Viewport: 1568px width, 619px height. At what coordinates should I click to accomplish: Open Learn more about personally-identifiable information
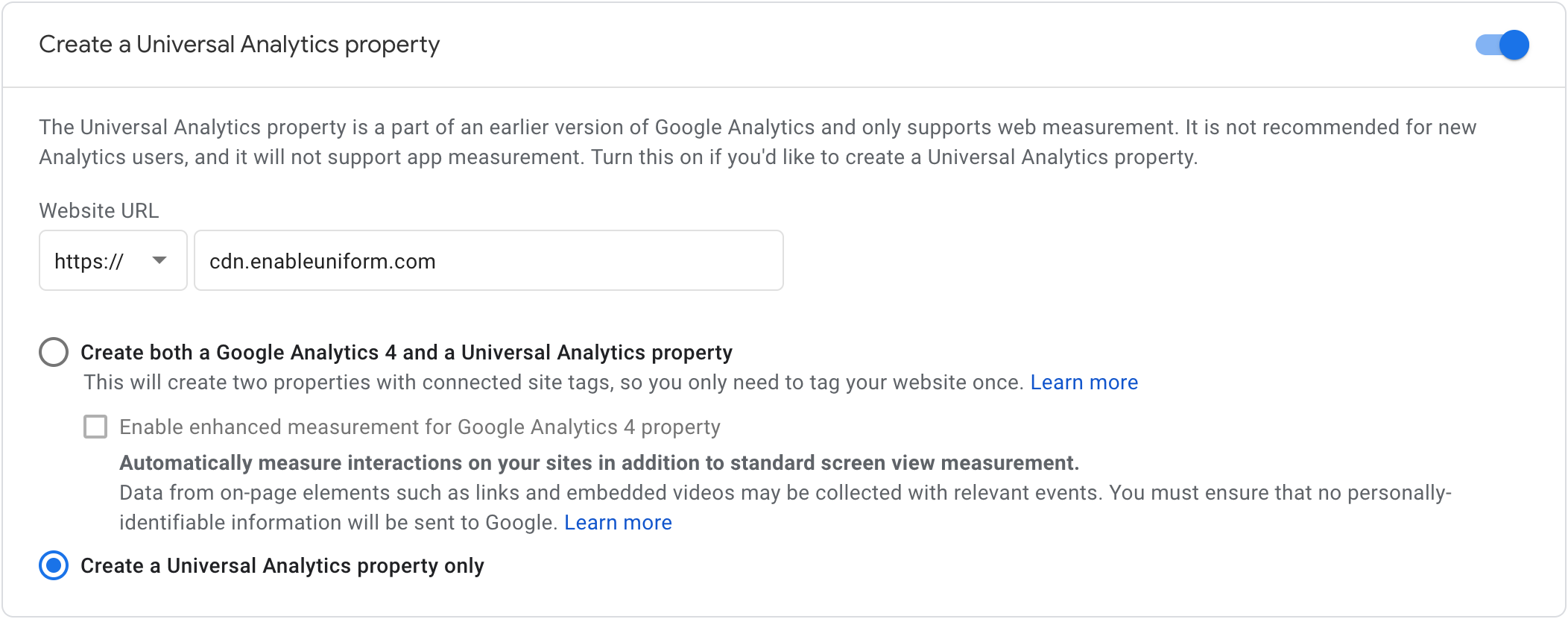coord(618,522)
